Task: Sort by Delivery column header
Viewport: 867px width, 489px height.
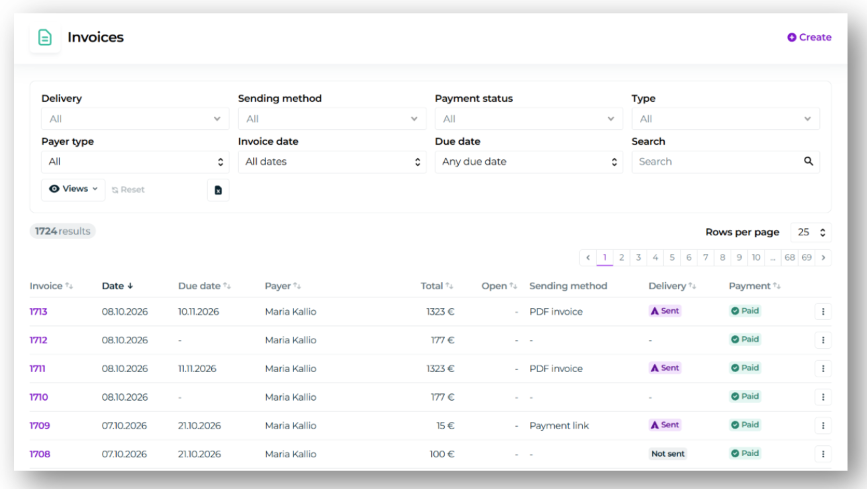Action: coord(672,286)
